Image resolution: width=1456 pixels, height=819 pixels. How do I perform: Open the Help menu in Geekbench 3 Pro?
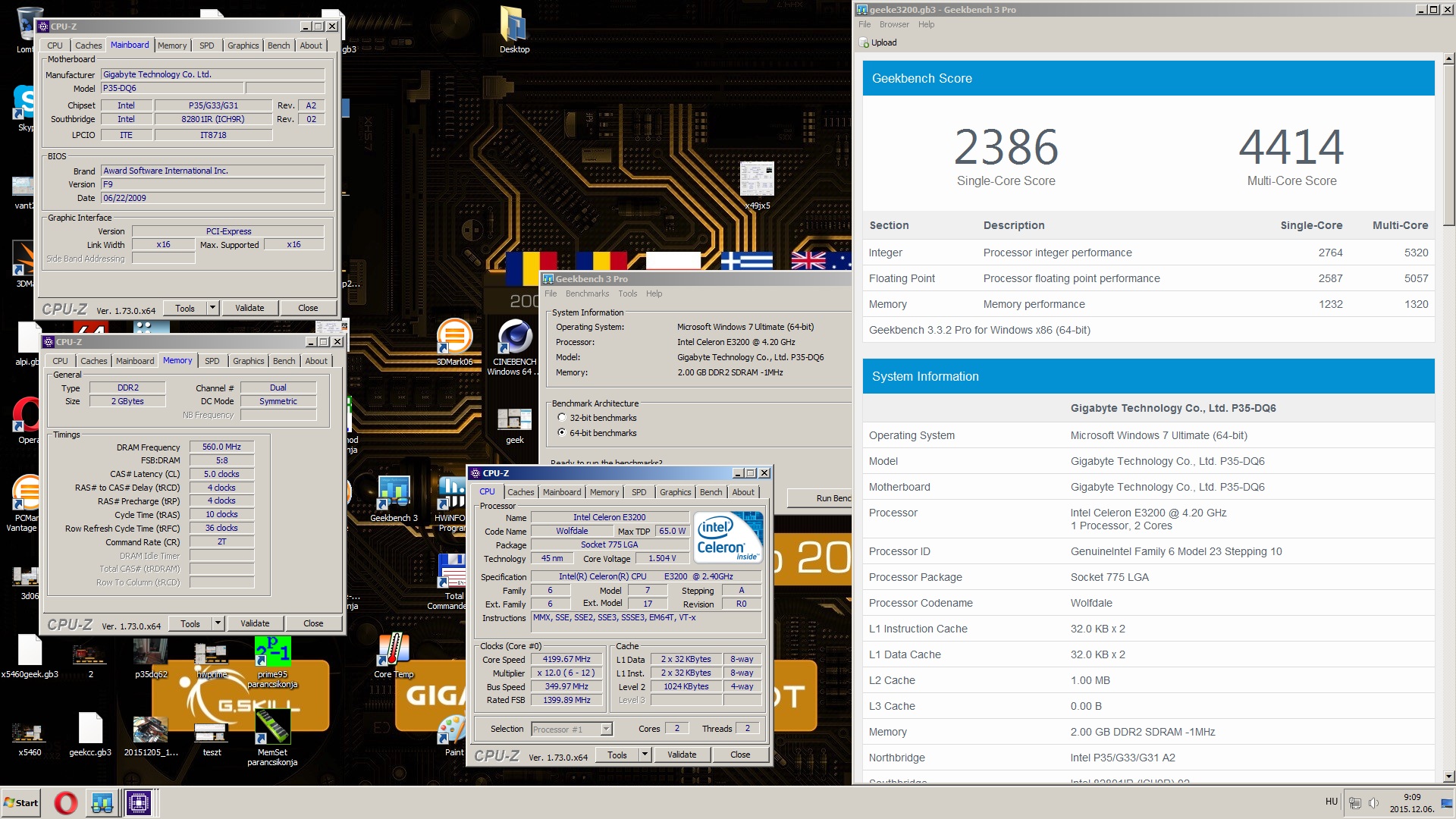[x=654, y=293]
